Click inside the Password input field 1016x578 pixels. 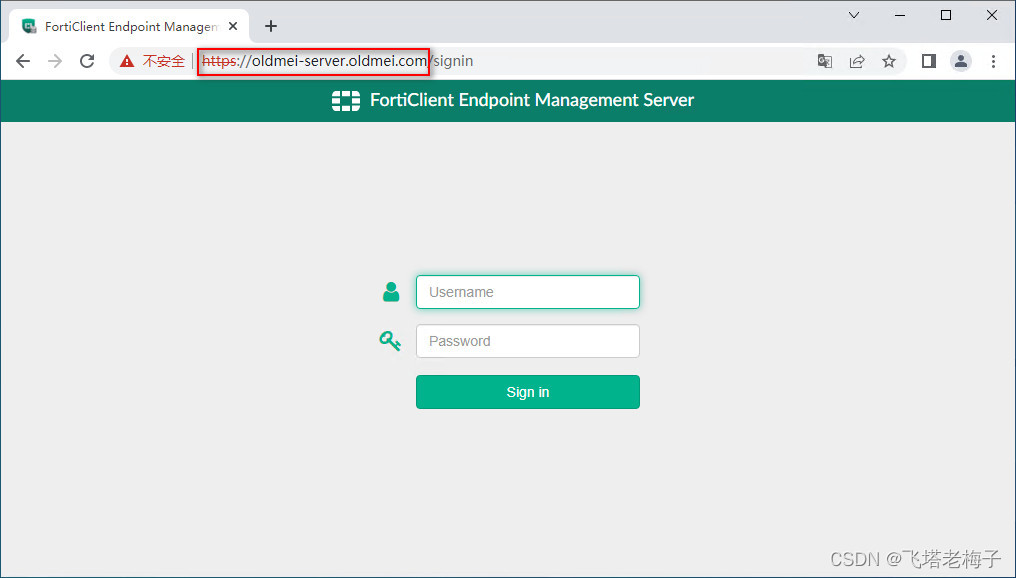527,340
